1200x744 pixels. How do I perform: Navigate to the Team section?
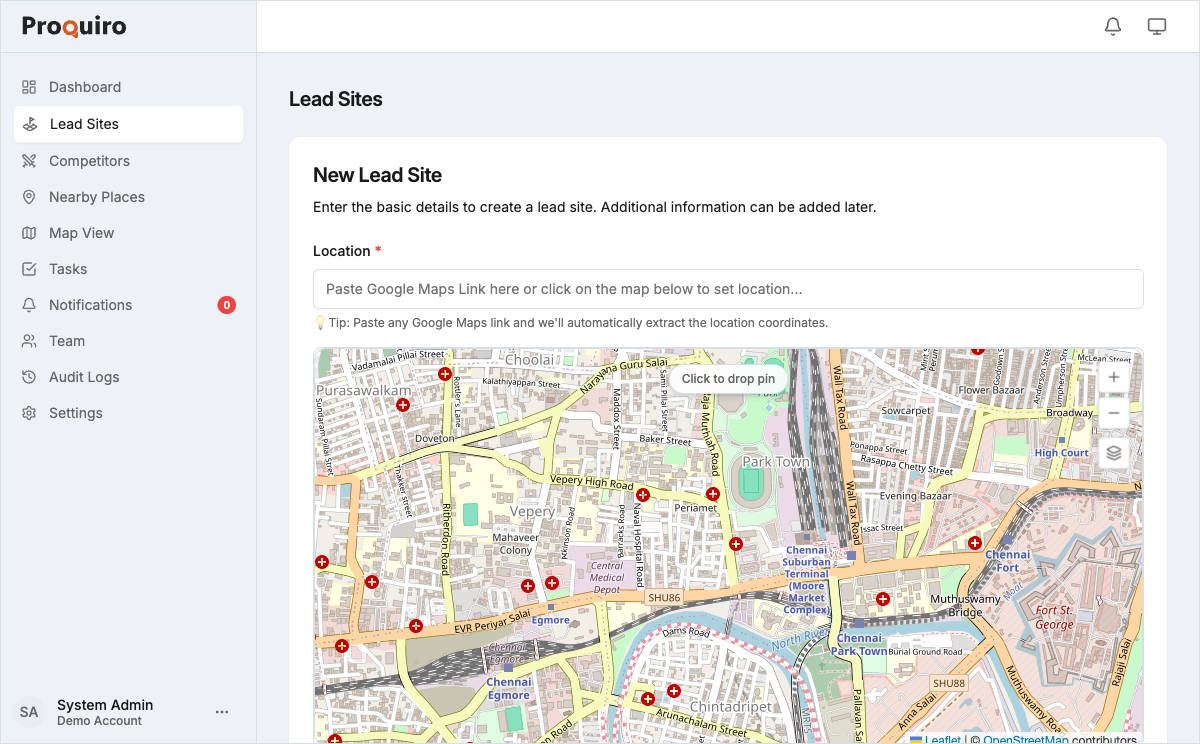pyautogui.click(x=67, y=341)
